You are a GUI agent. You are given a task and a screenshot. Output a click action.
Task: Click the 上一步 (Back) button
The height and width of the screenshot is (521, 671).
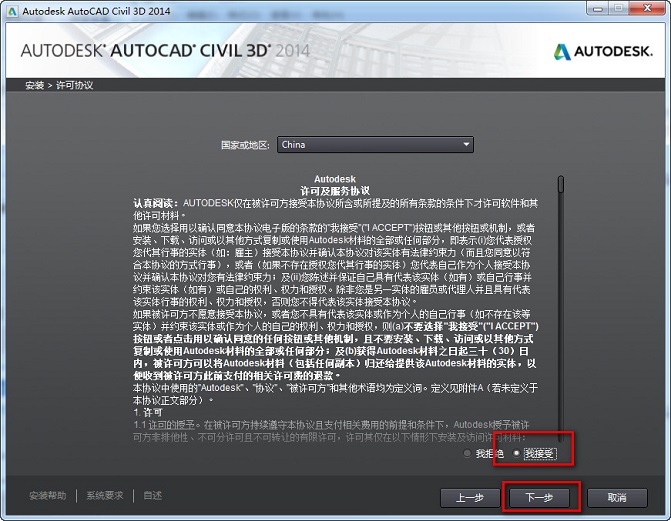coord(470,497)
